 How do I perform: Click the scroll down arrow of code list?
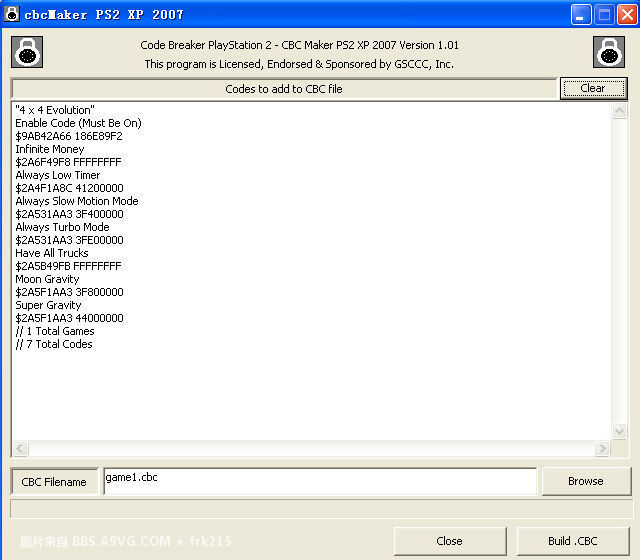(619, 431)
